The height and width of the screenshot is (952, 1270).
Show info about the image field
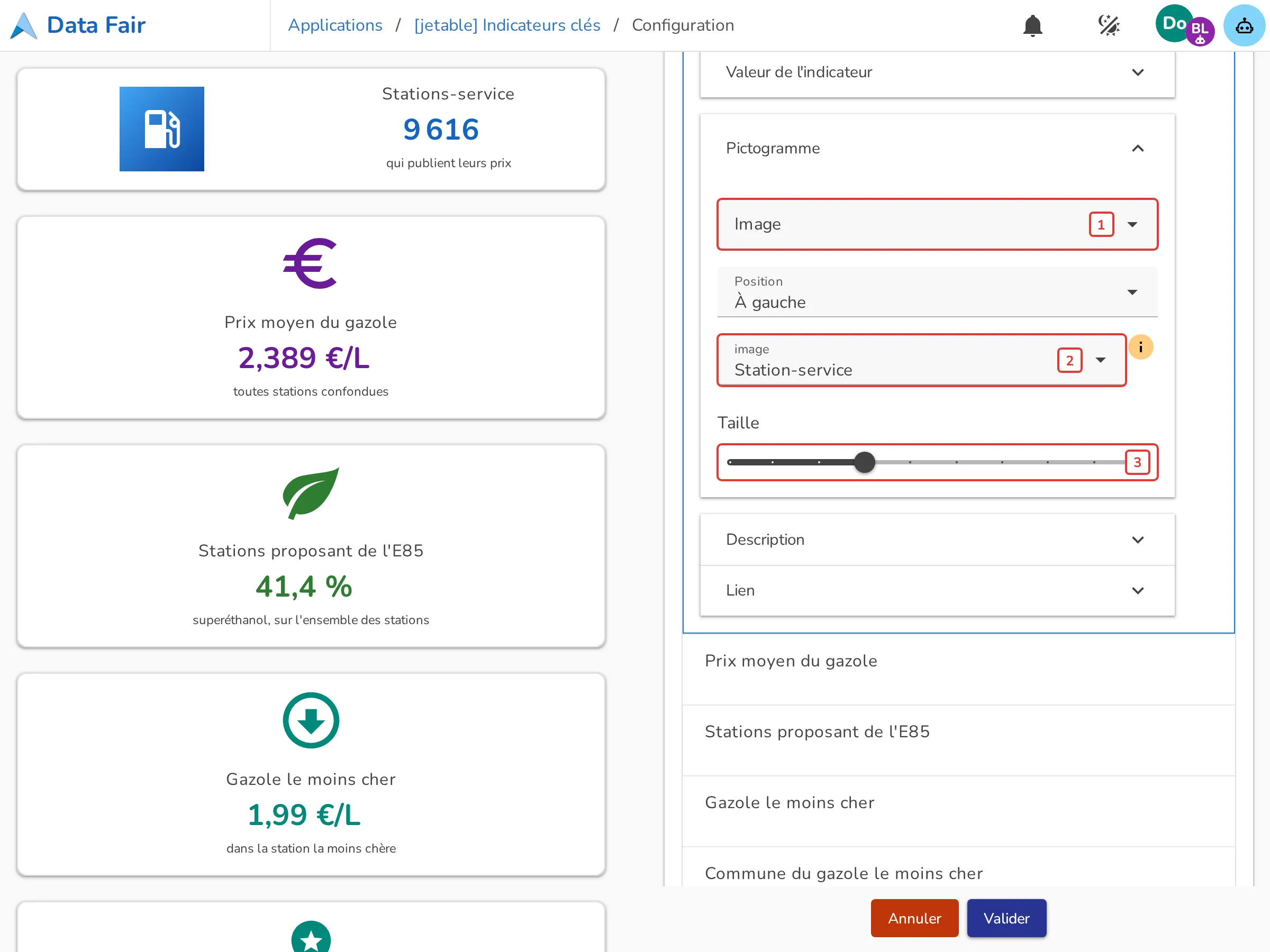tap(1140, 347)
